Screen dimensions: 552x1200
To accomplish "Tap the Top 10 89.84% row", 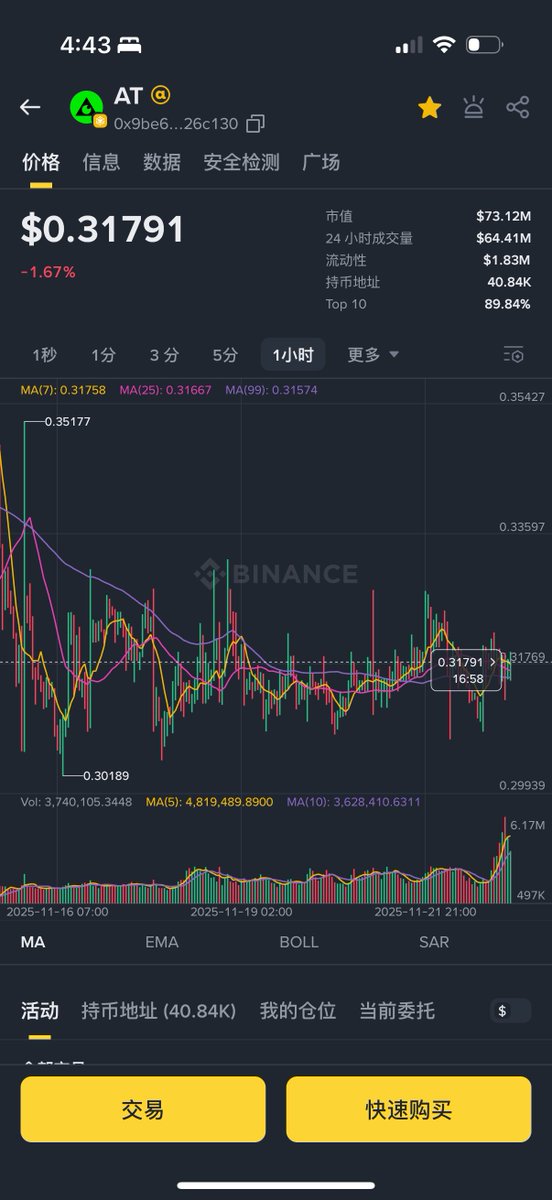I will tap(428, 304).
